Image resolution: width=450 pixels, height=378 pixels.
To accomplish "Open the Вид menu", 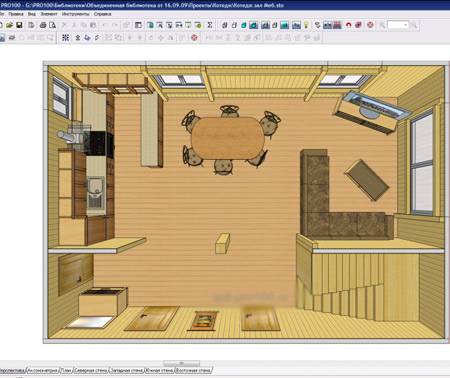I will (32, 14).
